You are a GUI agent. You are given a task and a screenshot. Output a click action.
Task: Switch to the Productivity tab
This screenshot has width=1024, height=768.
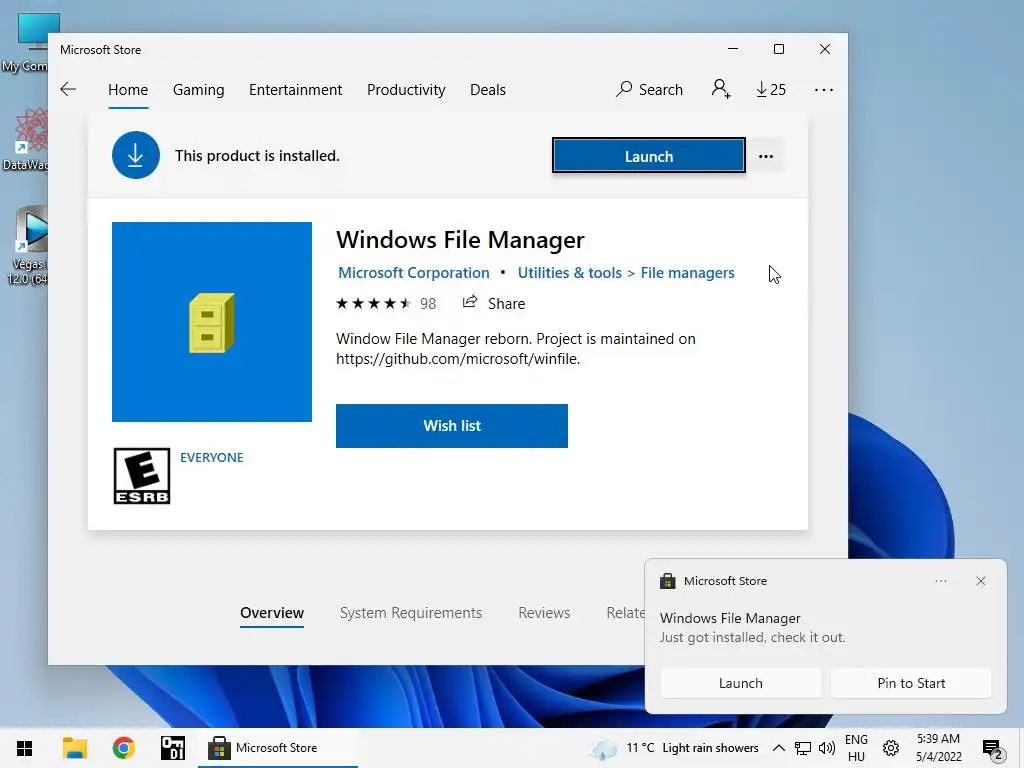[406, 89]
